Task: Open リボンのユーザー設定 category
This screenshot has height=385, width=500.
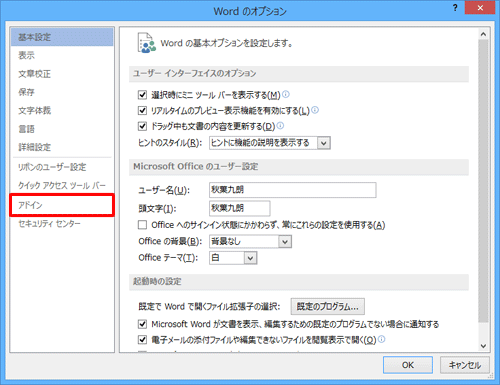Action: (62, 167)
